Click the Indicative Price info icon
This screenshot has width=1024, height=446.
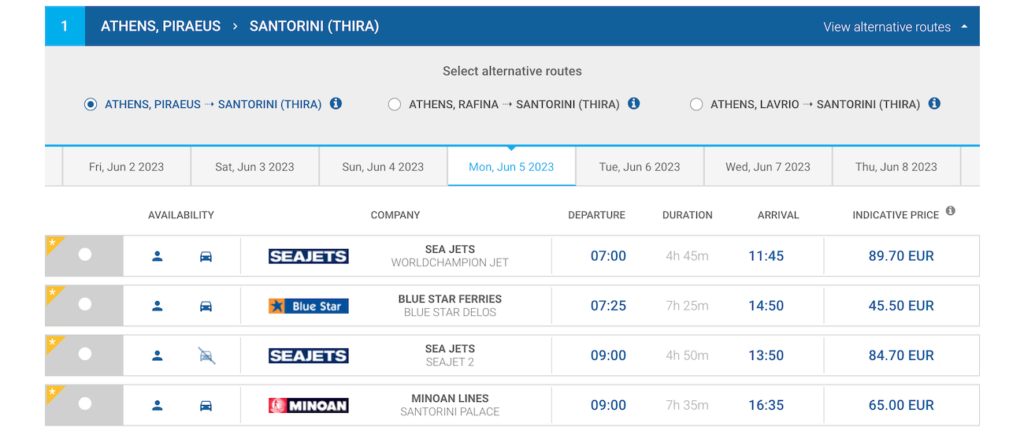(x=950, y=211)
